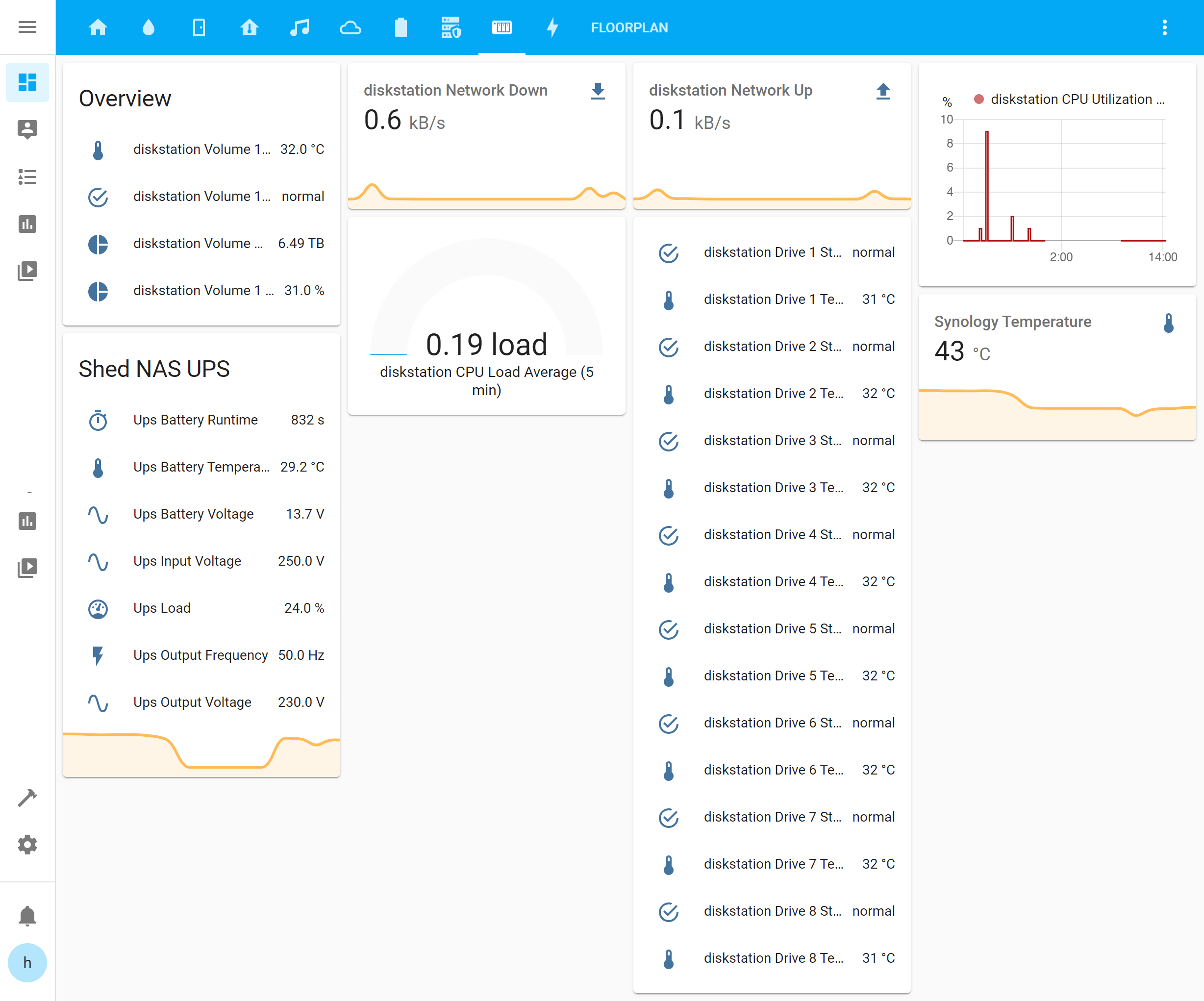The image size is (1204, 1001).
Task: Open the Settings gear in the sidebar
Action: point(27,845)
